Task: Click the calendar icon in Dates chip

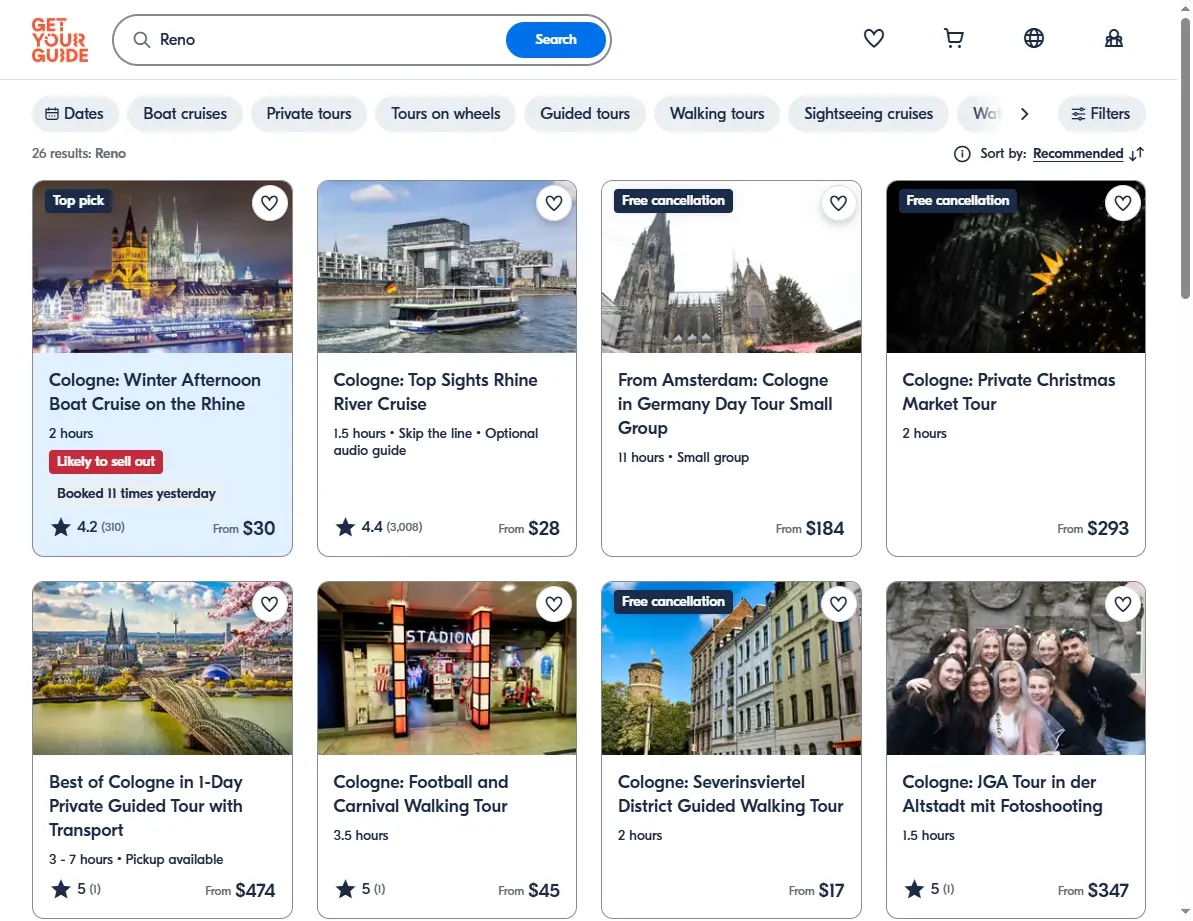Action: (52, 114)
